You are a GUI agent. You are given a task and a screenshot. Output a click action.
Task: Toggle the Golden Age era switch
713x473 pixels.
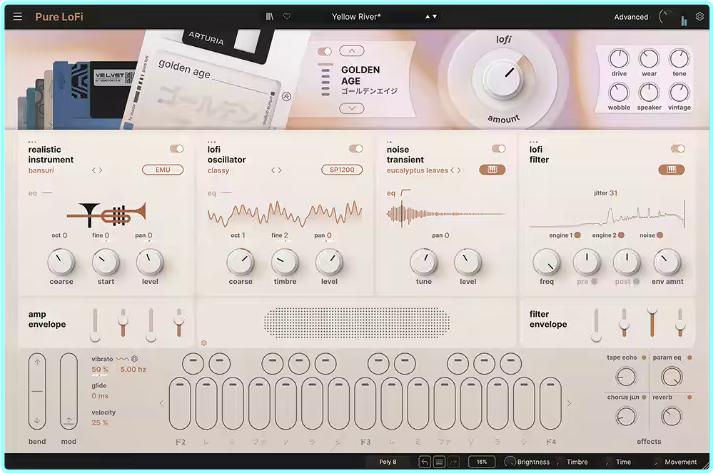(x=324, y=51)
